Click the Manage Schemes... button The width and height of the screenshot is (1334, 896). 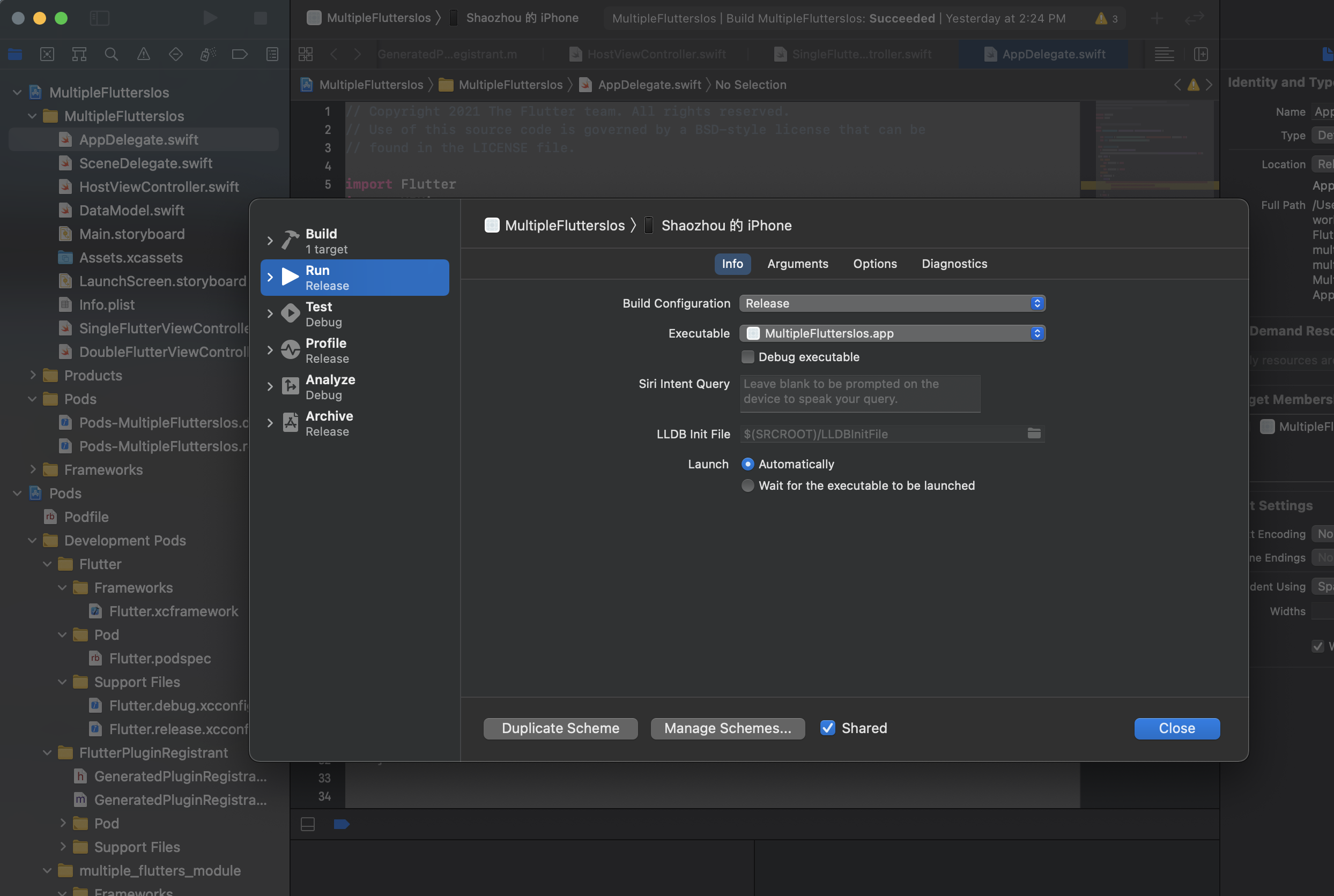coord(728,728)
